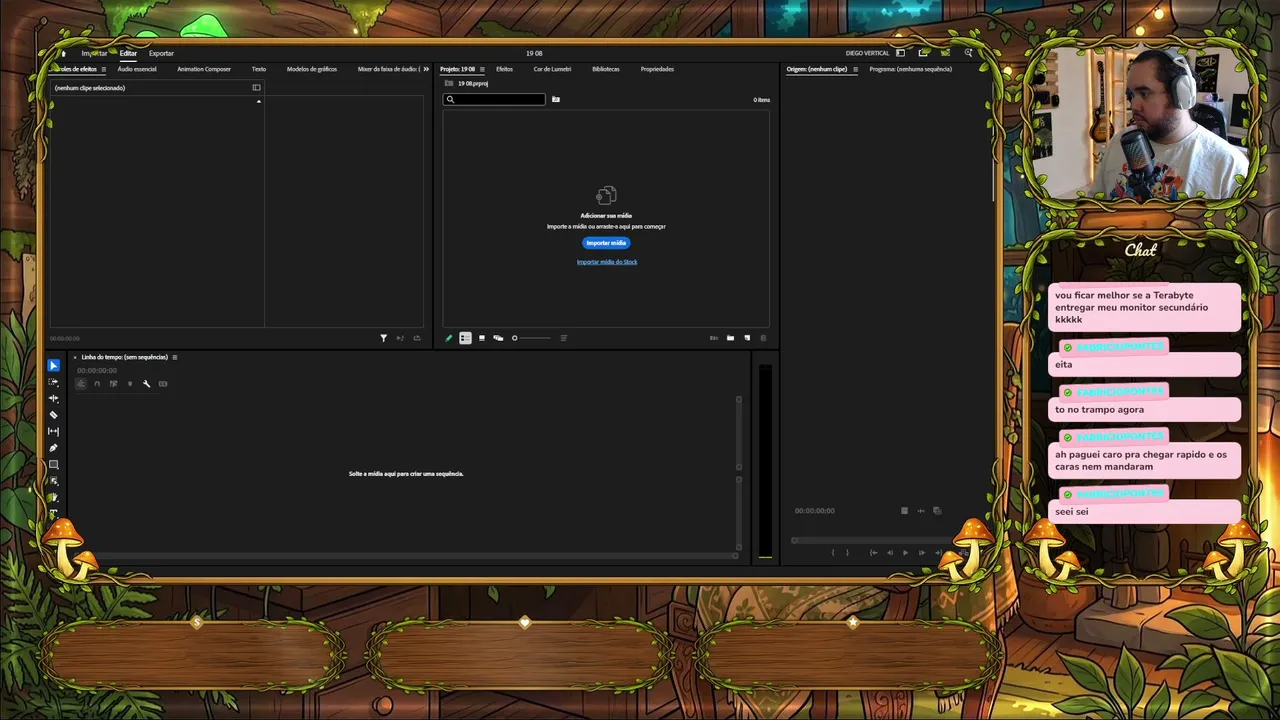Open the Animation Composer tab

(x=204, y=69)
